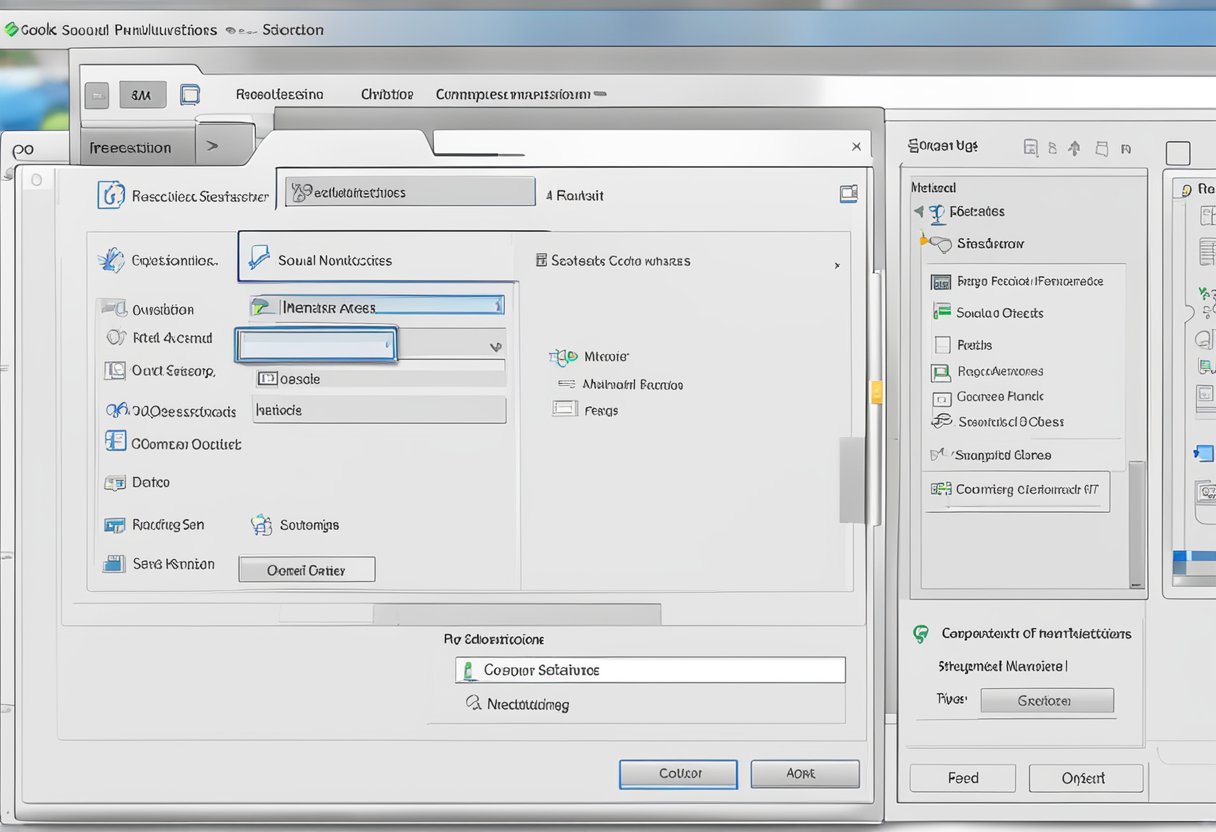Click the up arrow icon in right panel toolbar
The width and height of the screenshot is (1216, 832).
pyautogui.click(x=1074, y=148)
